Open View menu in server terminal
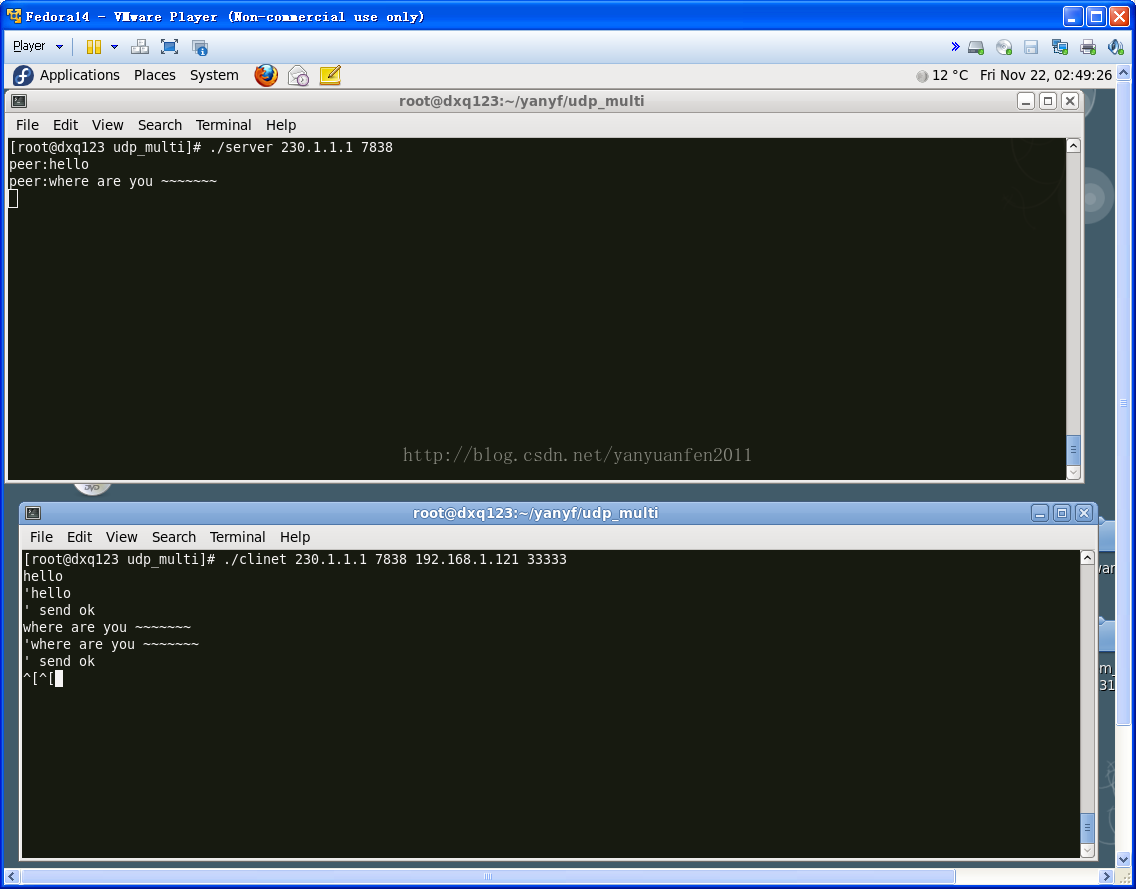This screenshot has height=889, width=1136. coord(107,125)
